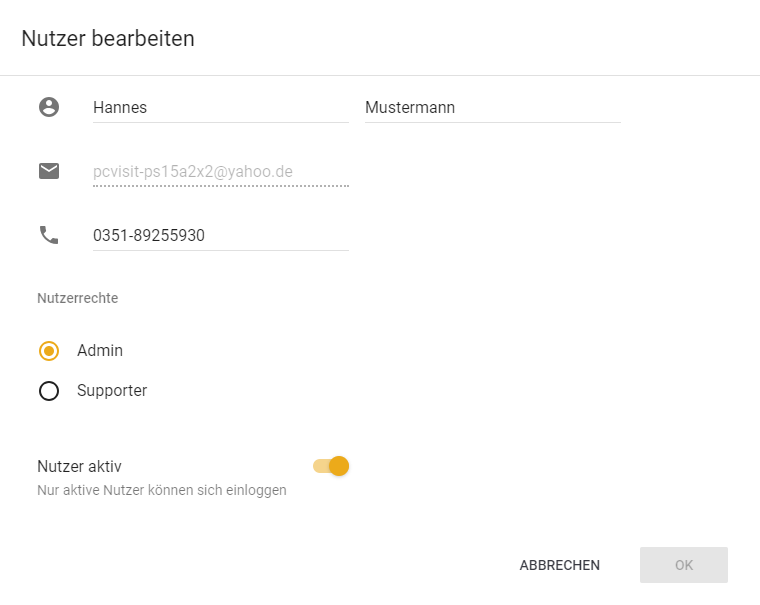The width and height of the screenshot is (760, 605).
Task: Click the Nutzer bearbeiten dialog title
Action: pyautogui.click(x=108, y=39)
